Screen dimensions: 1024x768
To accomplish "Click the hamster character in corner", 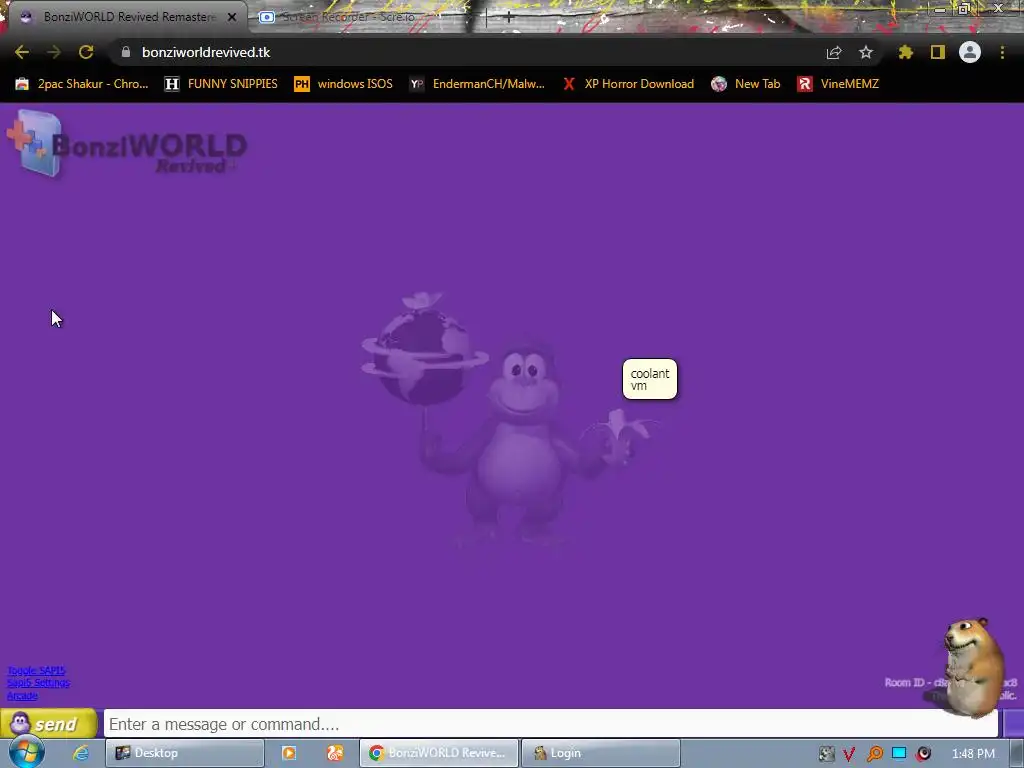I will pos(973,666).
